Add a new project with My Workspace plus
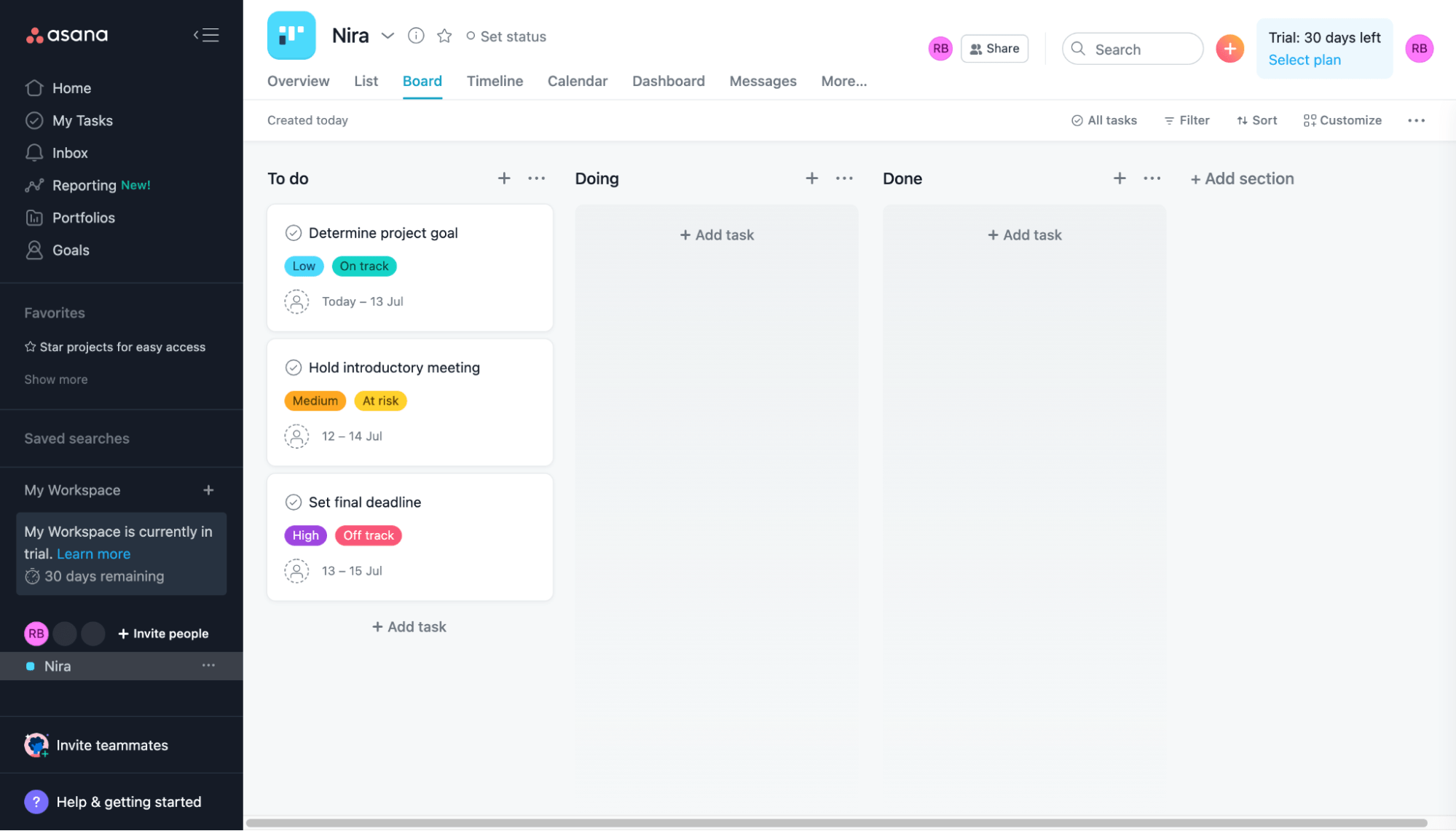Image resolution: width=1456 pixels, height=831 pixels. click(x=208, y=490)
